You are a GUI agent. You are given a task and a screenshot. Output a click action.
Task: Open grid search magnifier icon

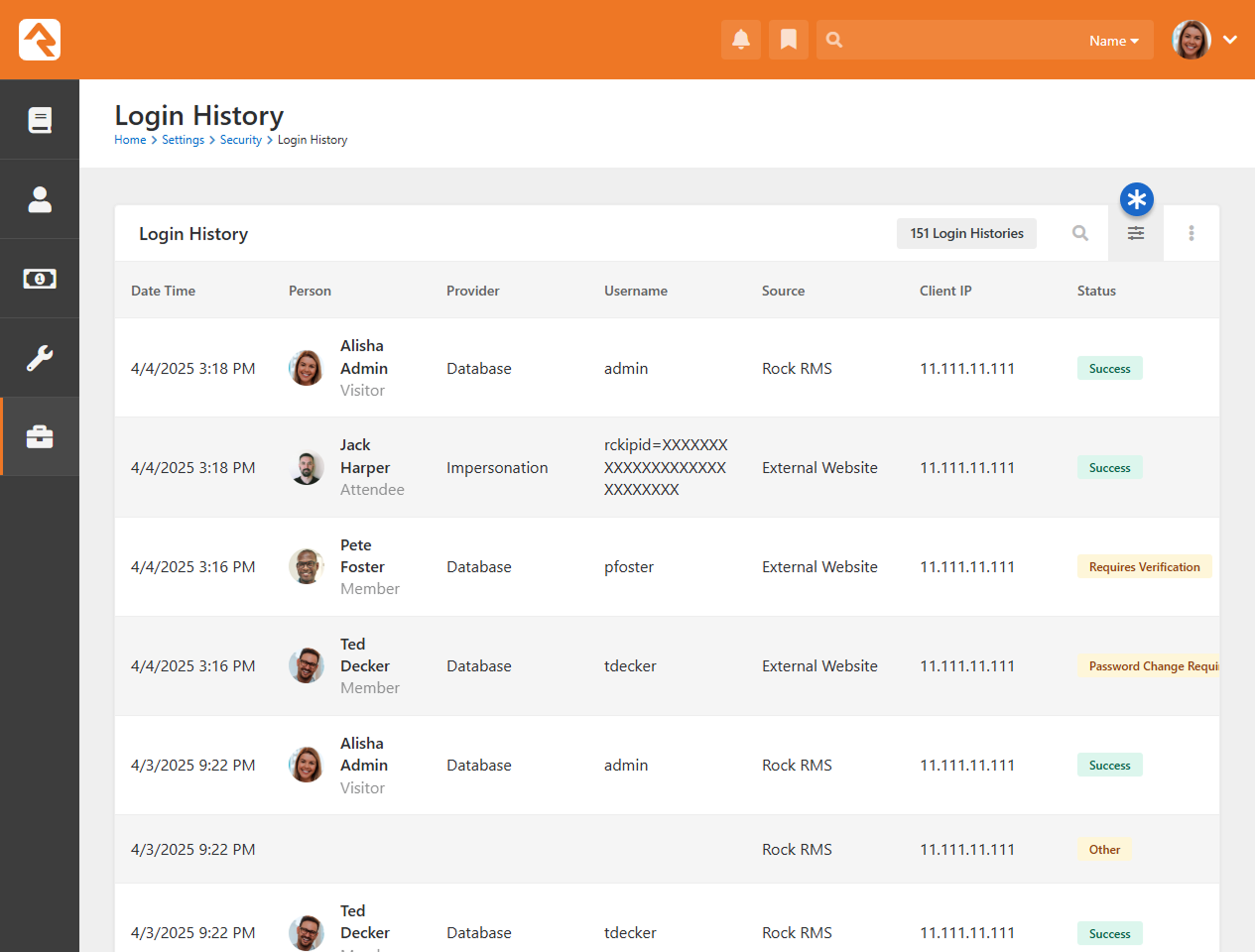(x=1080, y=233)
